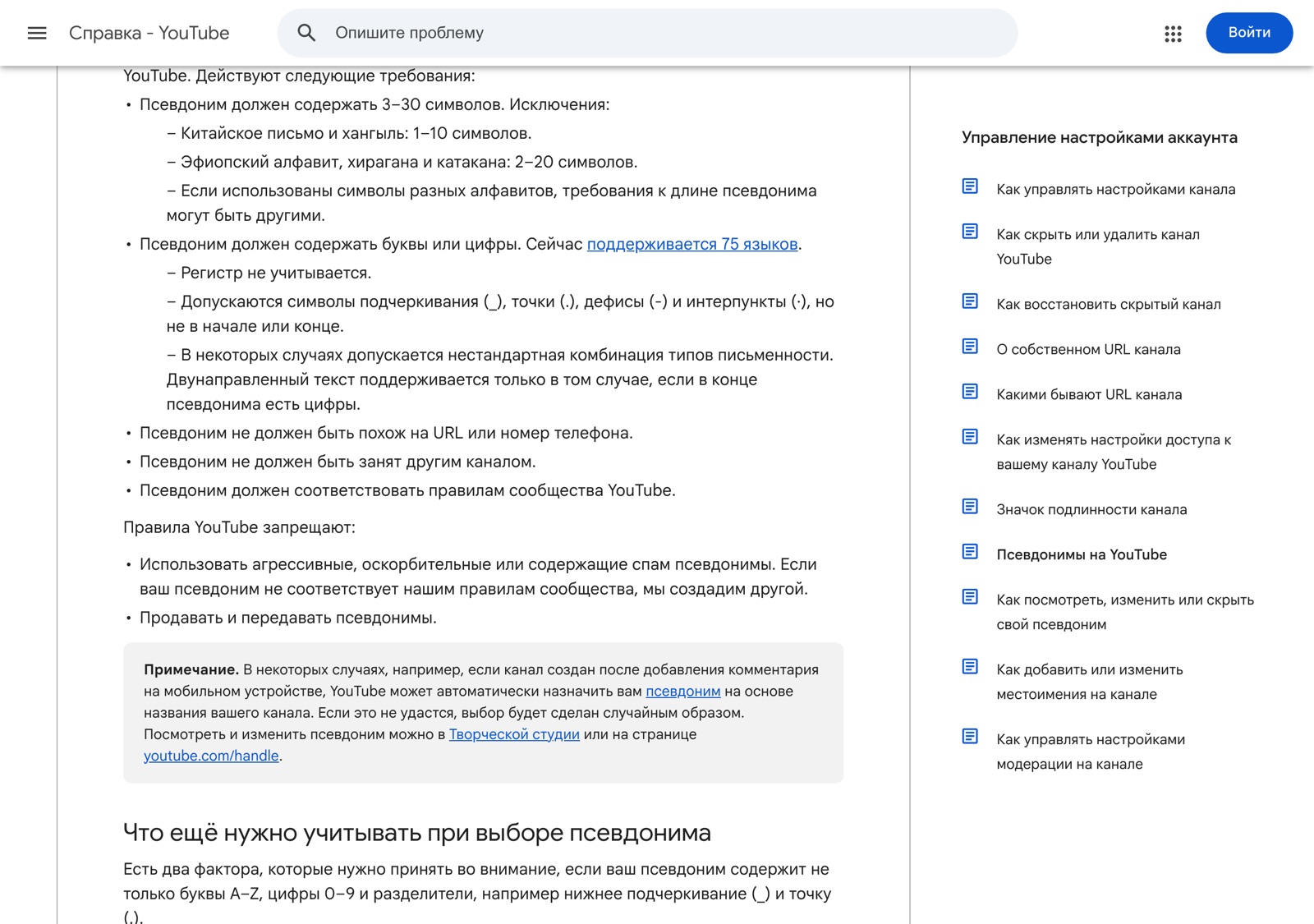Open 'Как управлять настройками модерации на канале'
This screenshot has width=1314, height=924.
1091,752
